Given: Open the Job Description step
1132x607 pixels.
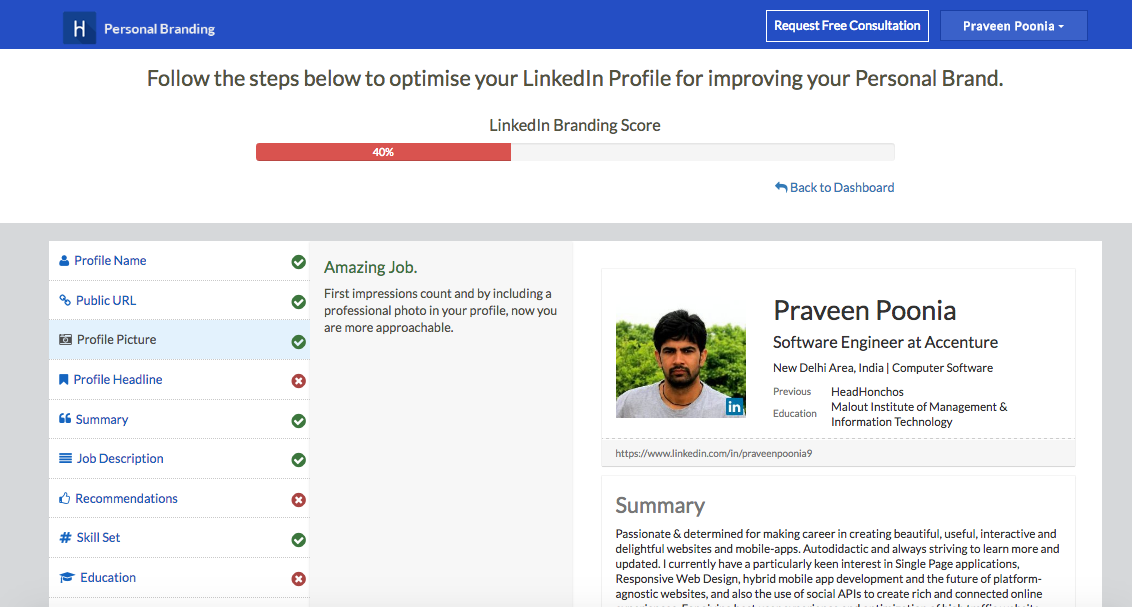Looking at the screenshot, I should click(x=179, y=458).
